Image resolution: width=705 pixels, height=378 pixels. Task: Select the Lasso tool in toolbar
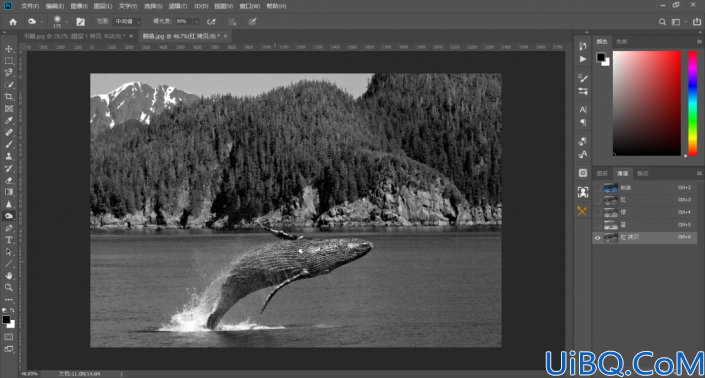(9, 72)
